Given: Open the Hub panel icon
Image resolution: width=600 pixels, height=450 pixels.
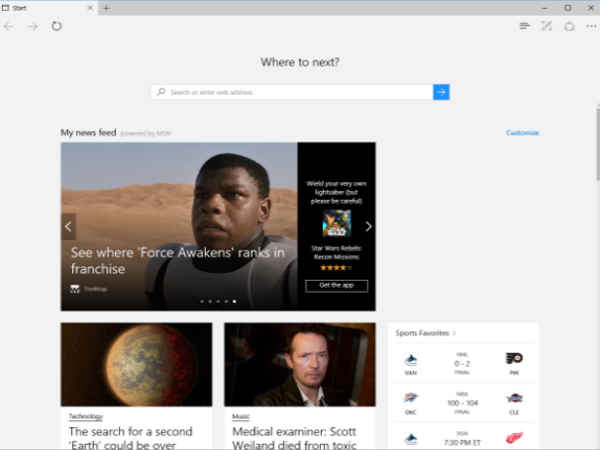Looking at the screenshot, I should [524, 26].
